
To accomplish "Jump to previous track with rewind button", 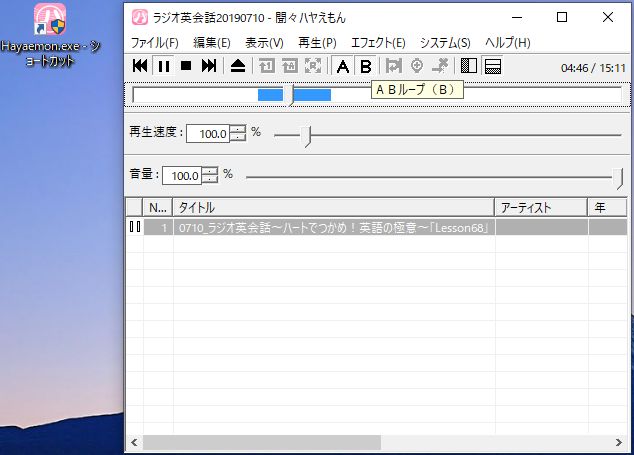I will 140,66.
